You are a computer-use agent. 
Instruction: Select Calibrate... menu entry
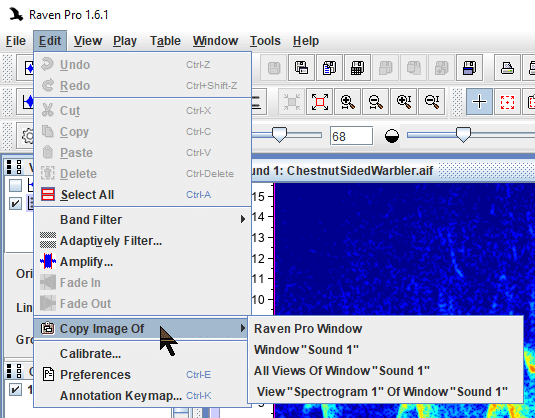(143, 354)
